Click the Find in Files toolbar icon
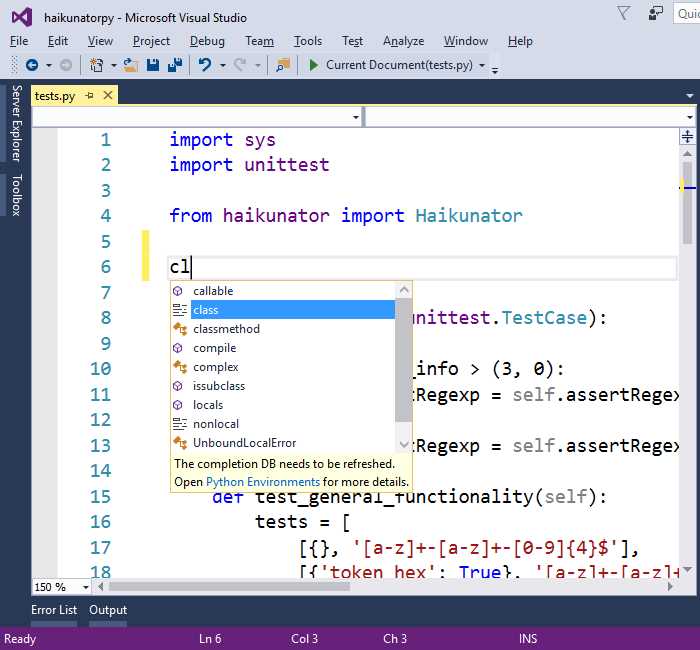The height and width of the screenshot is (650, 700). (x=283, y=65)
